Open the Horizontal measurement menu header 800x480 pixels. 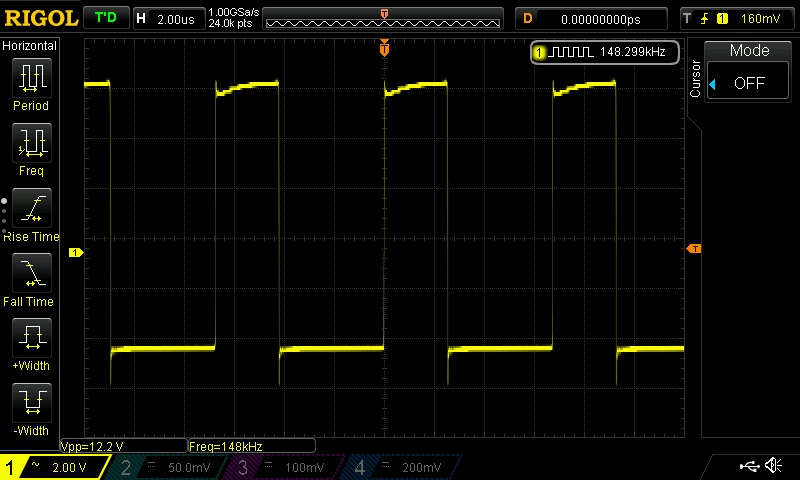(x=30, y=46)
